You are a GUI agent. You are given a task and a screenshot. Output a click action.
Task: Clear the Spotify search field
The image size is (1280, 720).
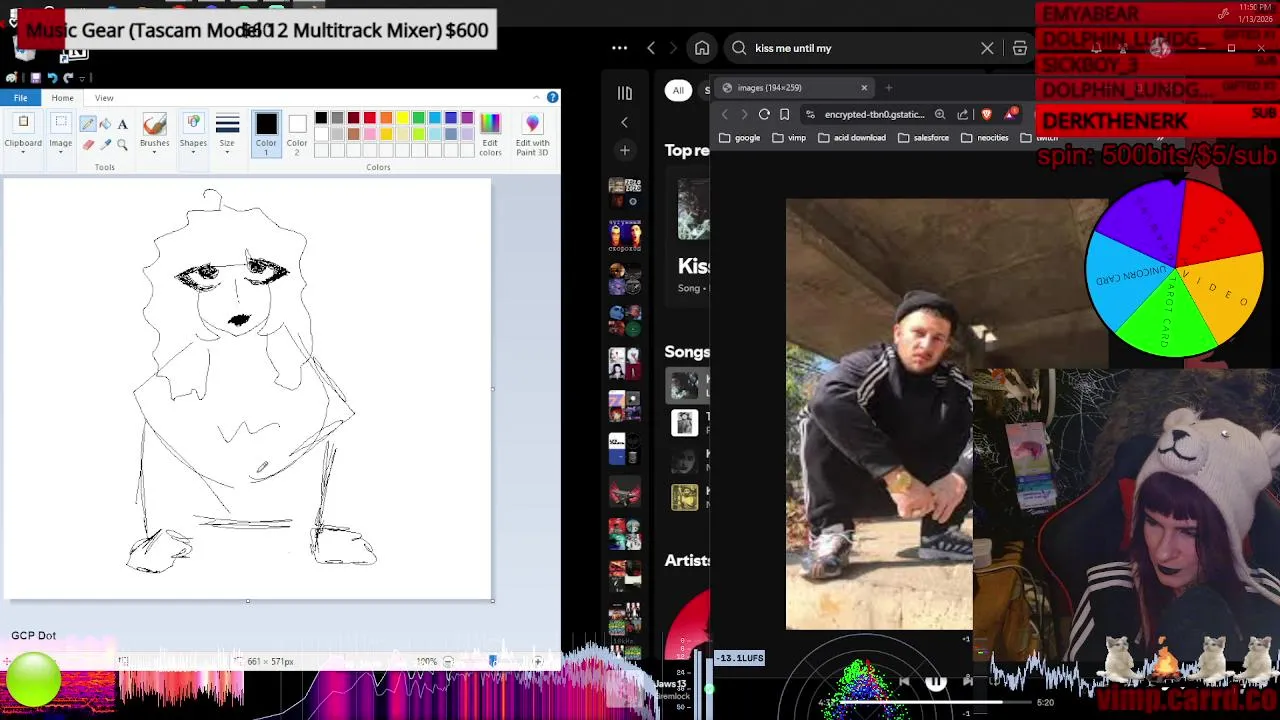click(x=987, y=48)
